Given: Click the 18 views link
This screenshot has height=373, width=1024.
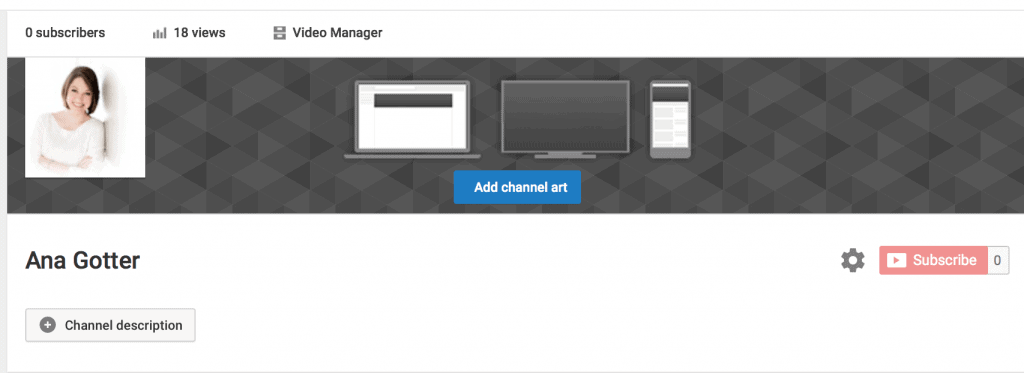Looking at the screenshot, I should [x=189, y=33].
